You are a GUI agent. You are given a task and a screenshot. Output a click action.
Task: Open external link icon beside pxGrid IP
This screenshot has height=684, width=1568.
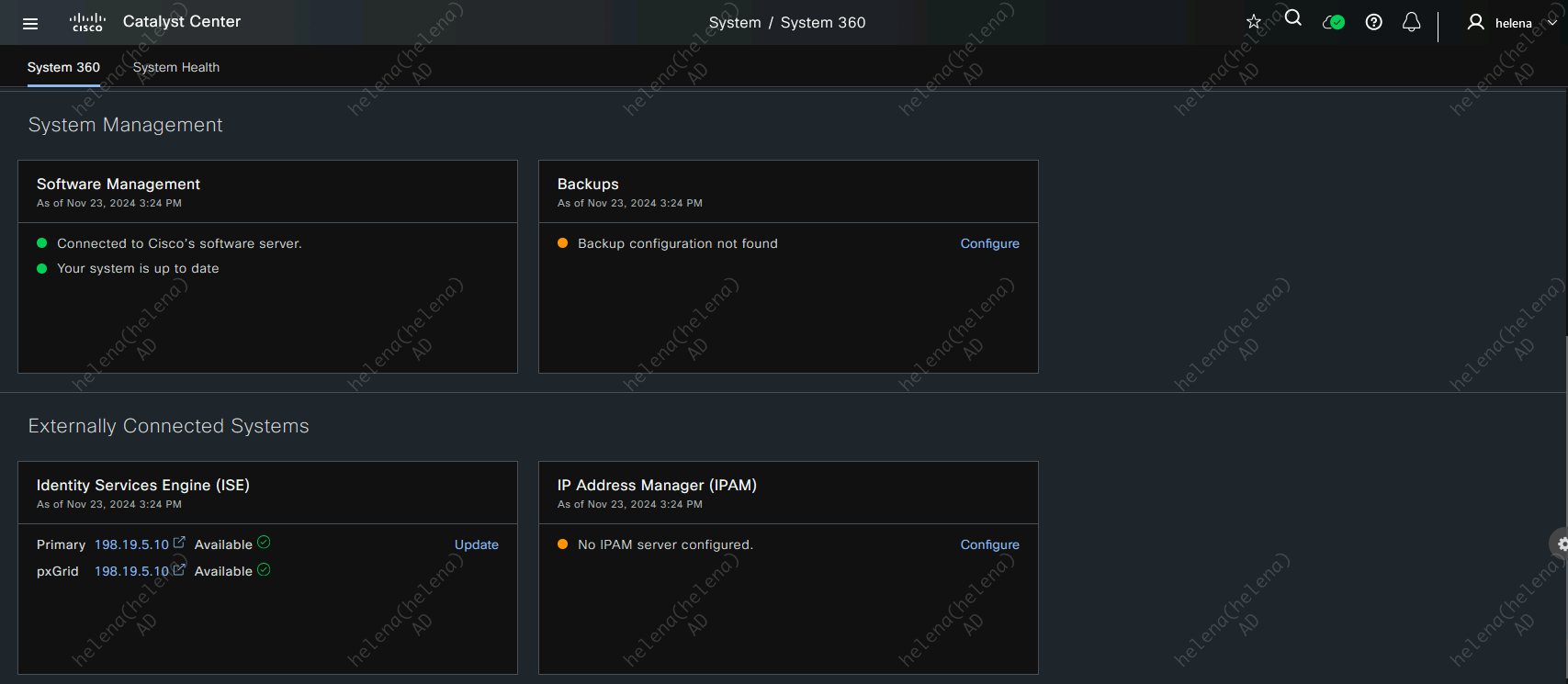179,569
